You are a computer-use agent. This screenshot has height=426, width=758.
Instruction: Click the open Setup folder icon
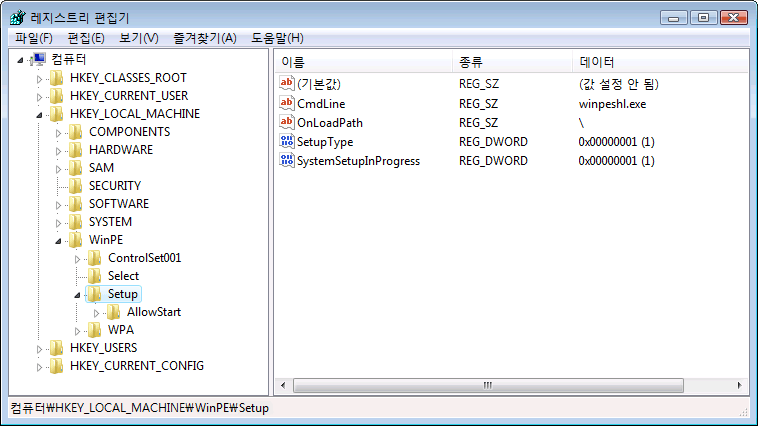[94, 294]
